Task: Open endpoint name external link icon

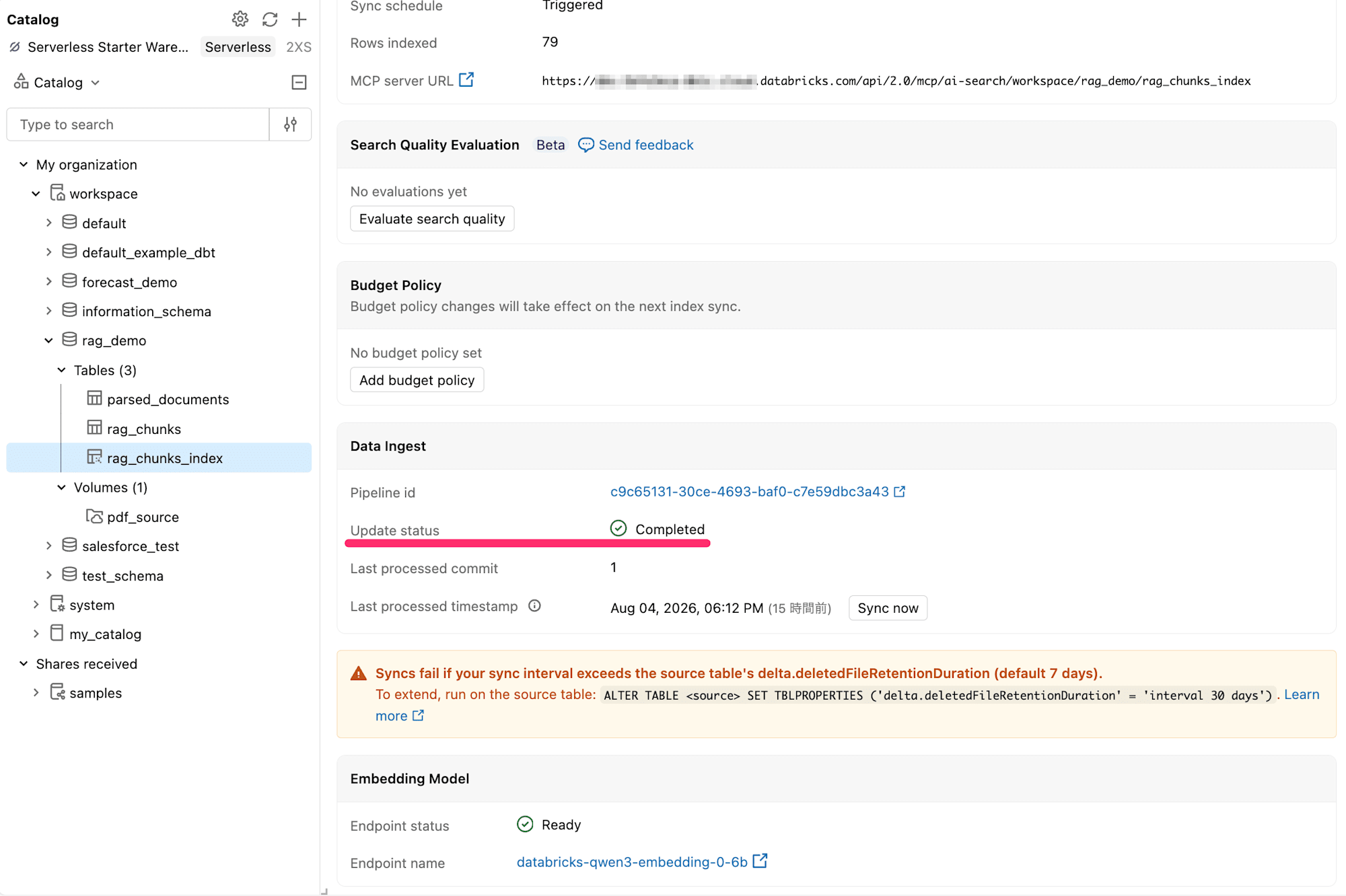Action: [x=760, y=861]
